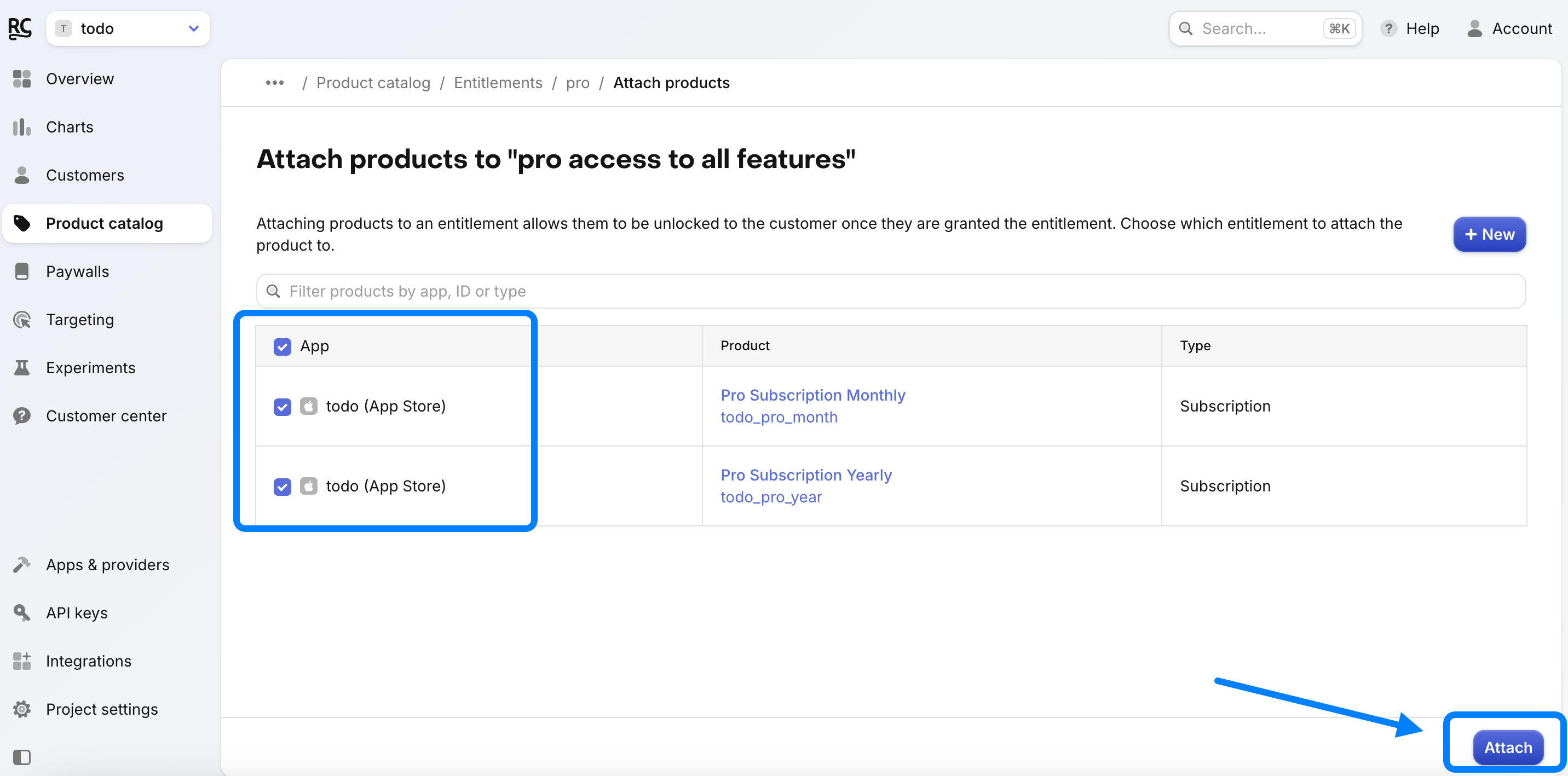Open the Charts bar-chart icon
Viewport: 1568px width, 776px height.
tap(22, 127)
